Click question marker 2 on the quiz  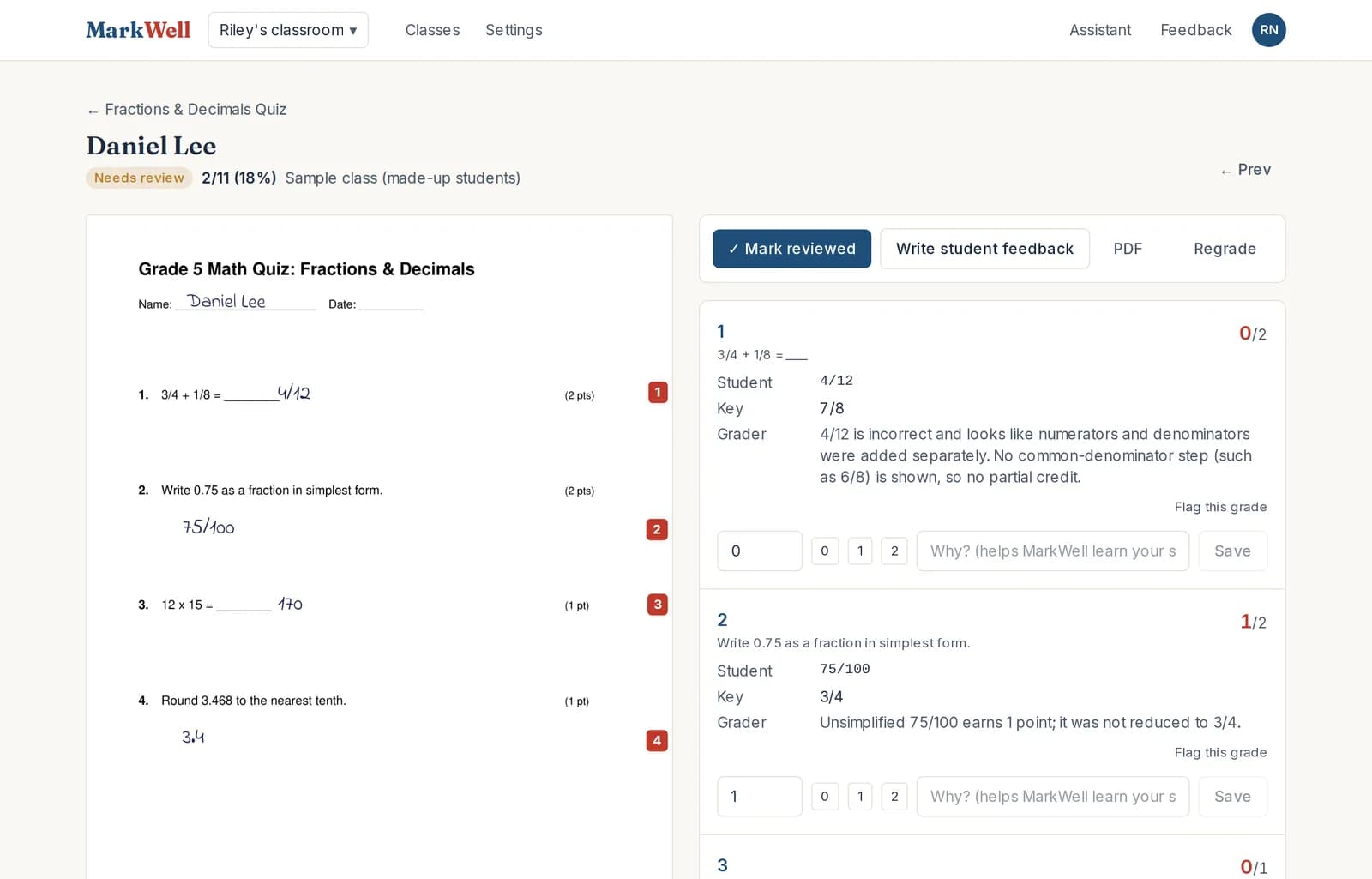click(657, 529)
